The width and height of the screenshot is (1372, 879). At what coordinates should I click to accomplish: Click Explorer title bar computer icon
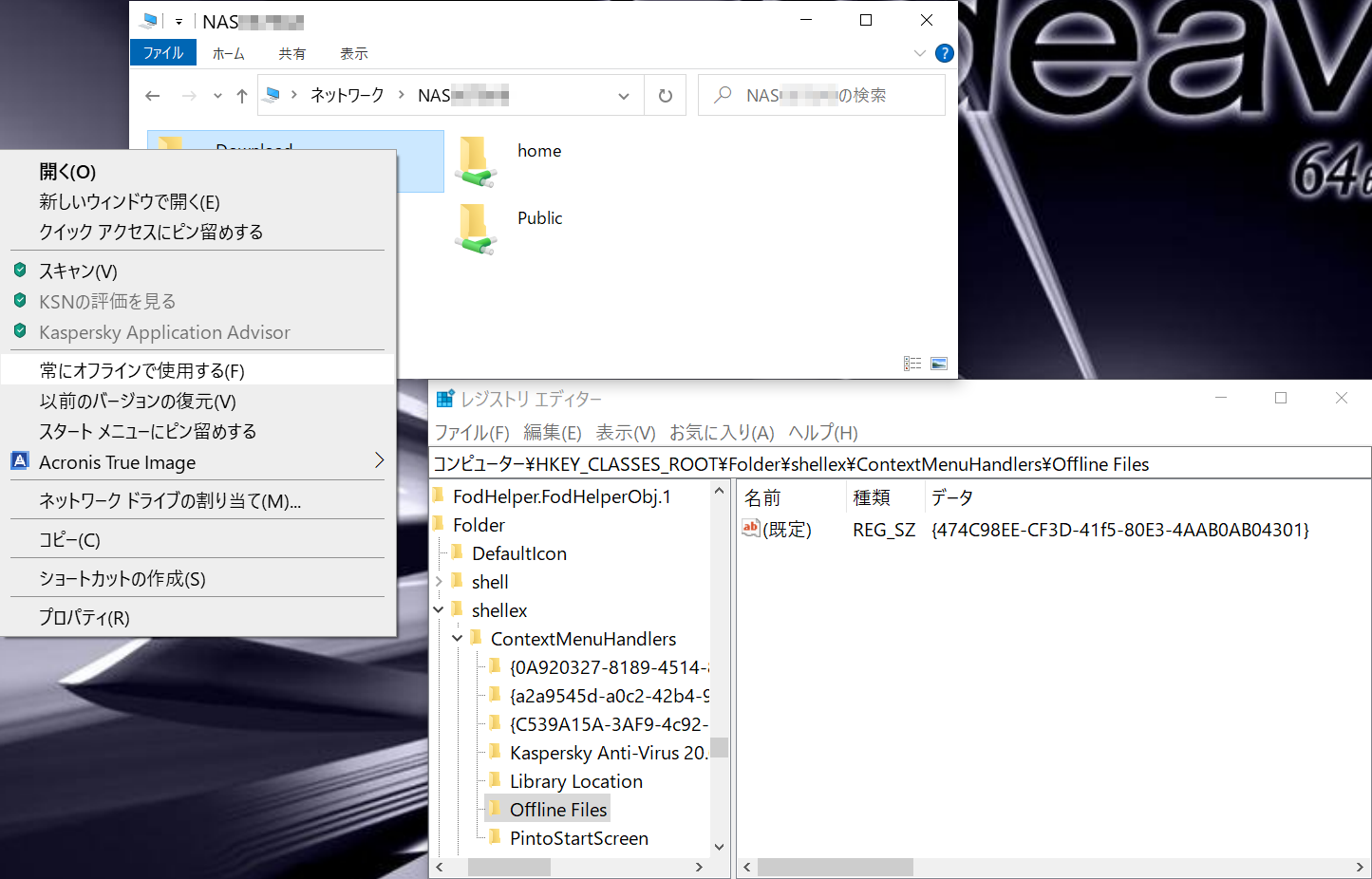(149, 21)
